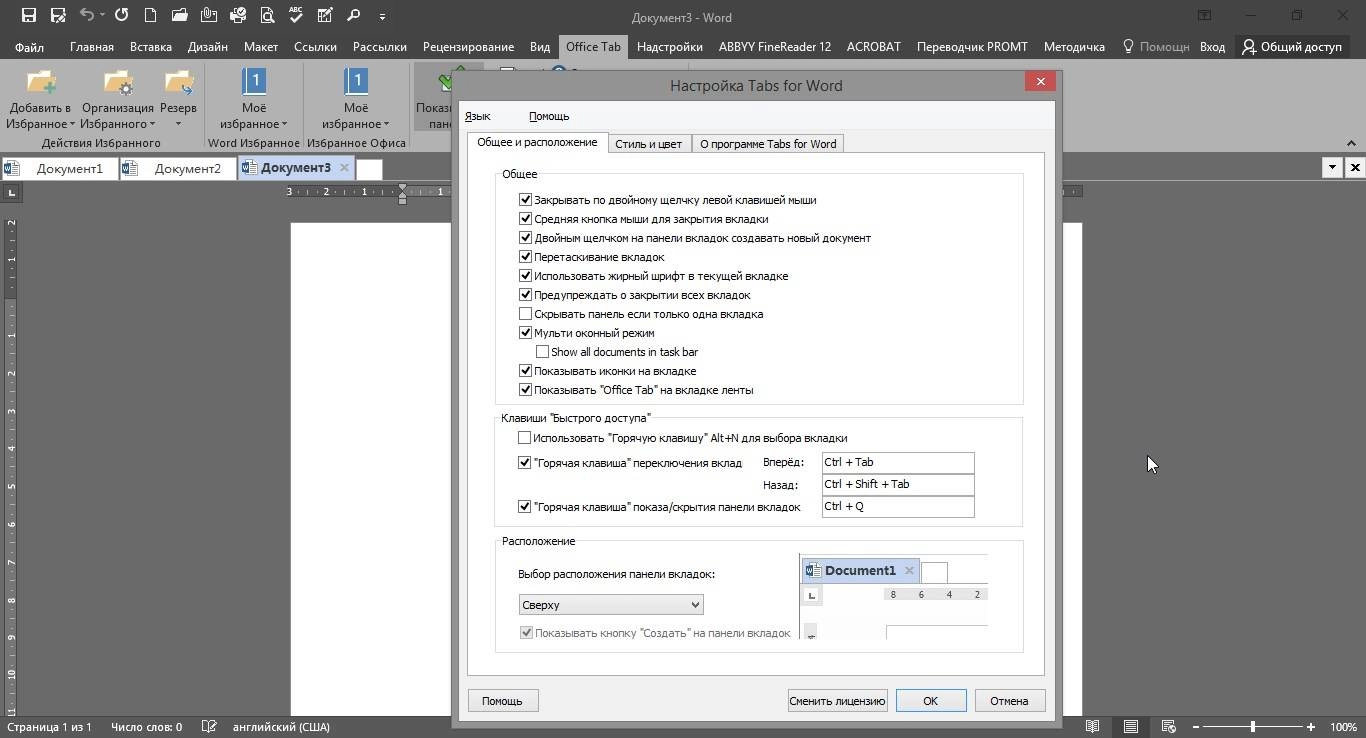Click the Undo arrow icon

(87, 16)
